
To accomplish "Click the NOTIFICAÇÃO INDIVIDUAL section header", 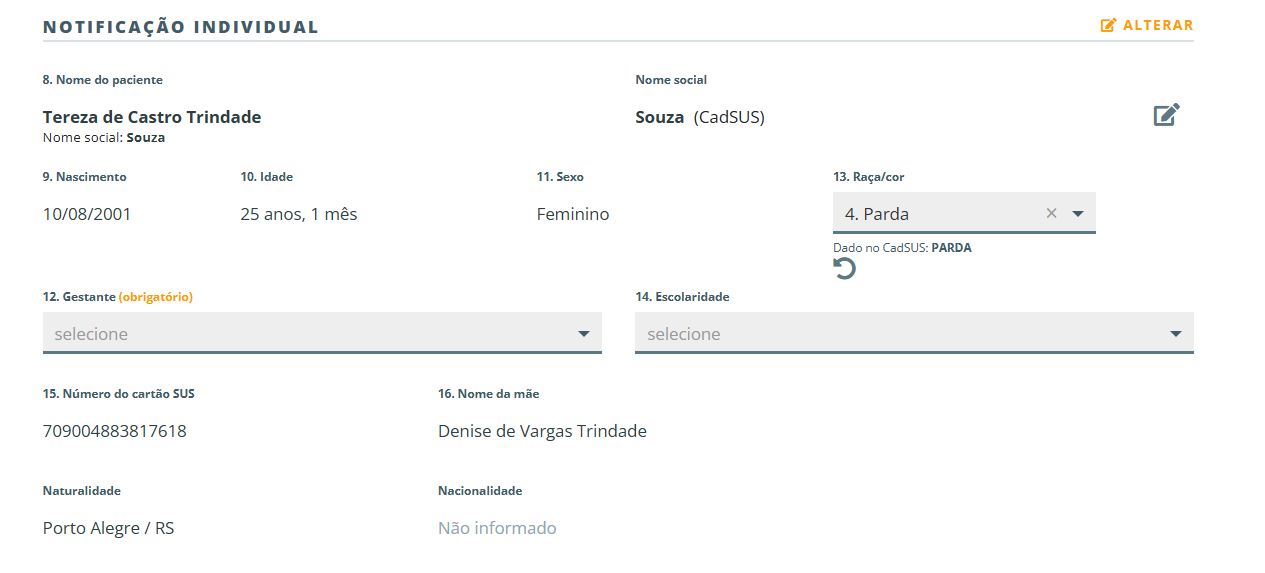I will tap(181, 27).
